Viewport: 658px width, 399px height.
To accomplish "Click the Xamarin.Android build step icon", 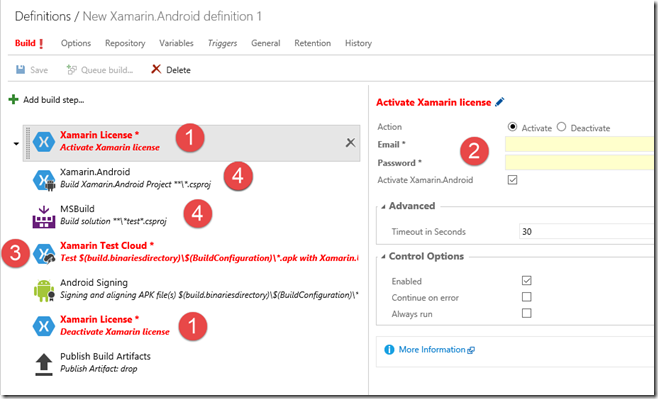I will [x=44, y=180].
